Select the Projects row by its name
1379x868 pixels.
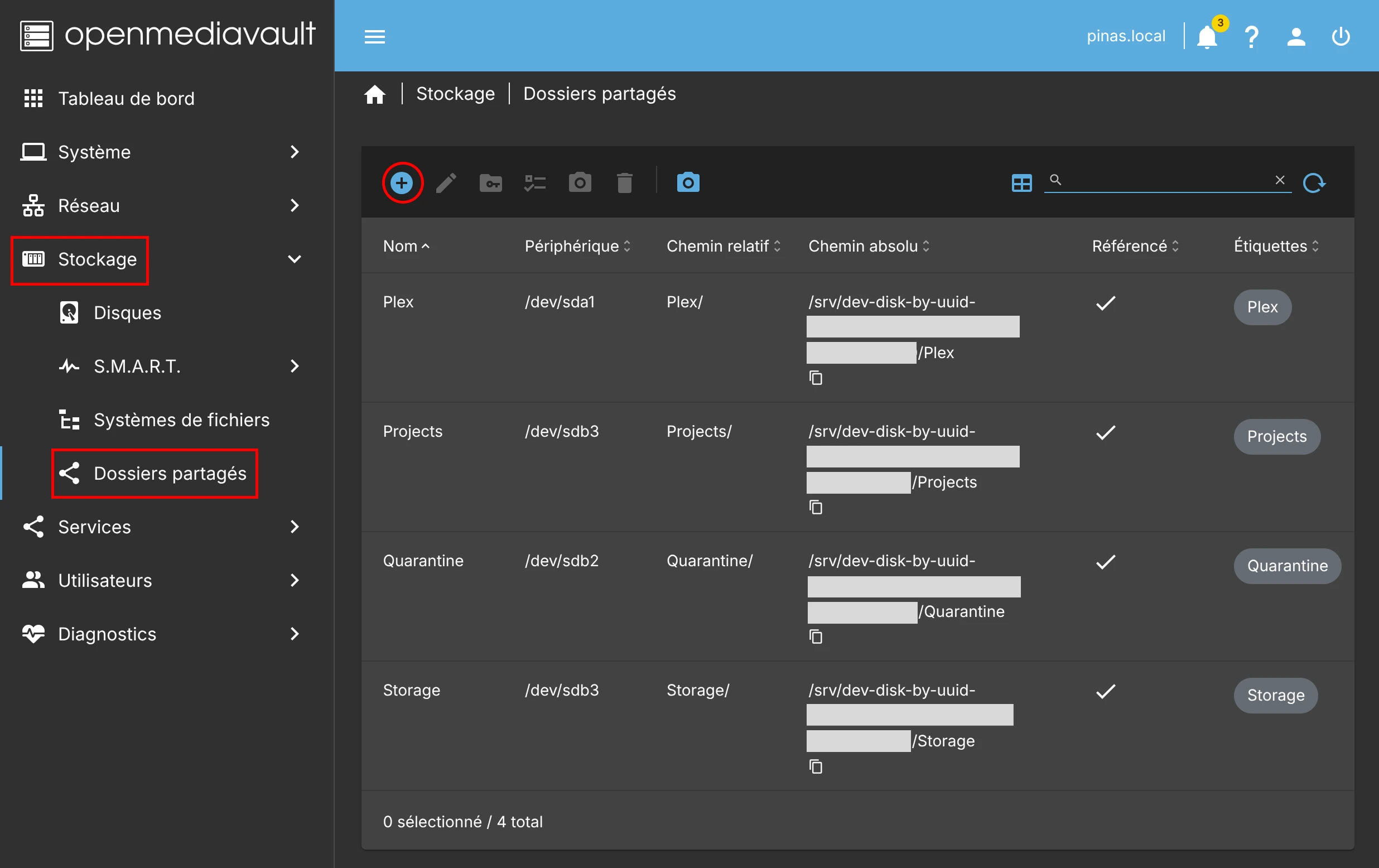tap(412, 431)
